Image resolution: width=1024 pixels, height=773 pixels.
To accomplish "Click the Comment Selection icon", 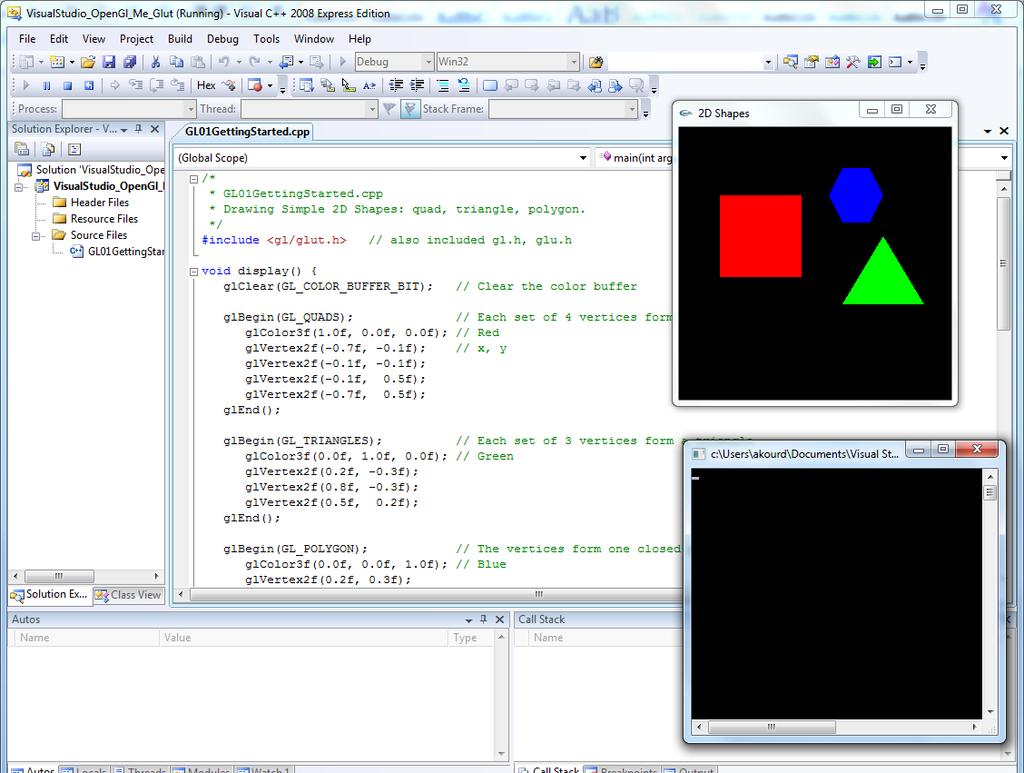I will [x=442, y=85].
